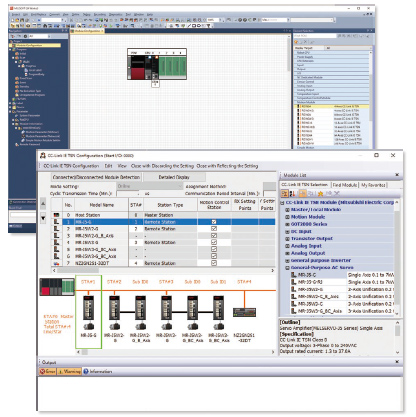Image resolution: width=416 pixels, height=417 pixels.
Task: Toggle Motion Control Station checkbox for row 5
Action: (x=214, y=249)
